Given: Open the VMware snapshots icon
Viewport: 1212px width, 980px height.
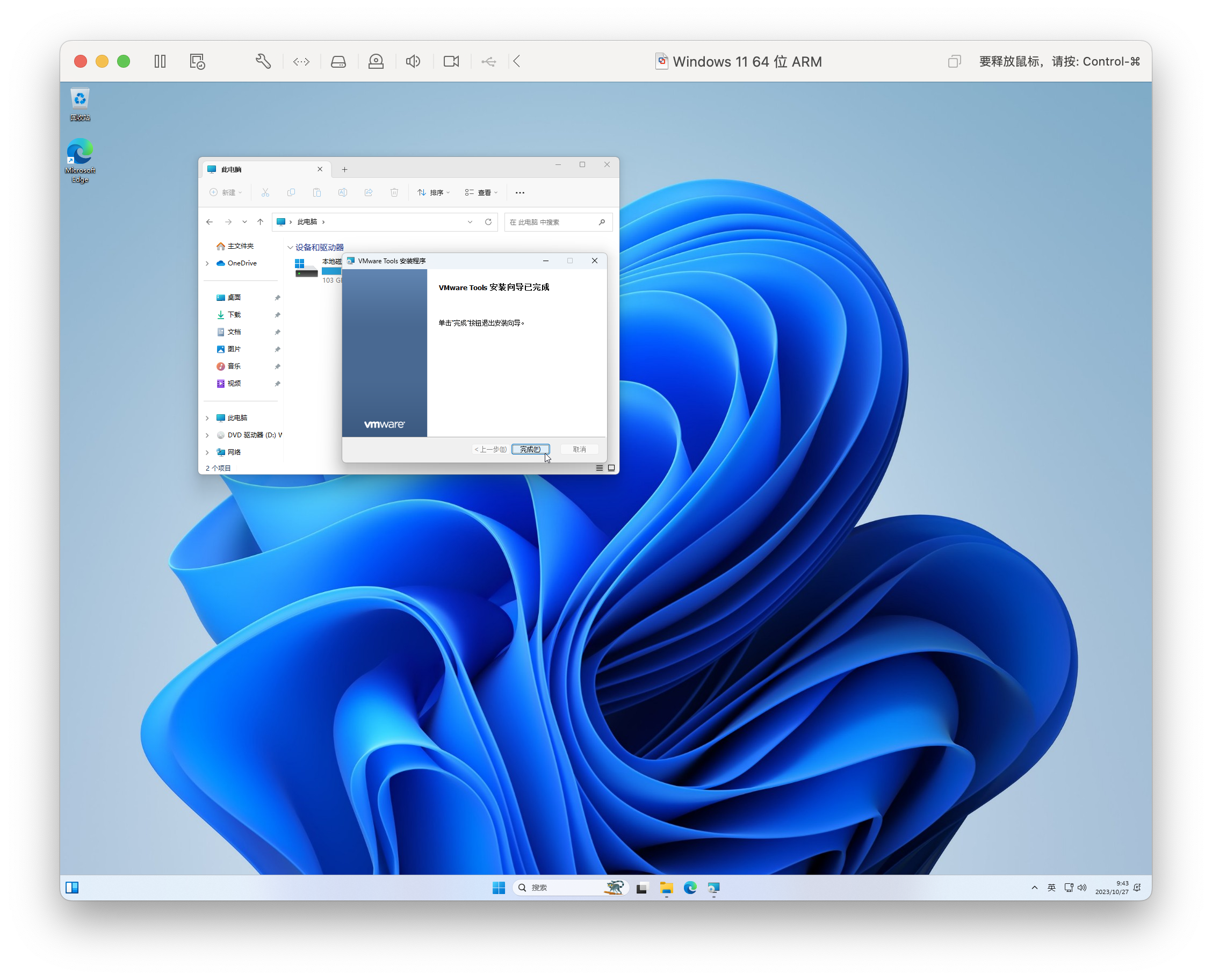Looking at the screenshot, I should click(197, 62).
